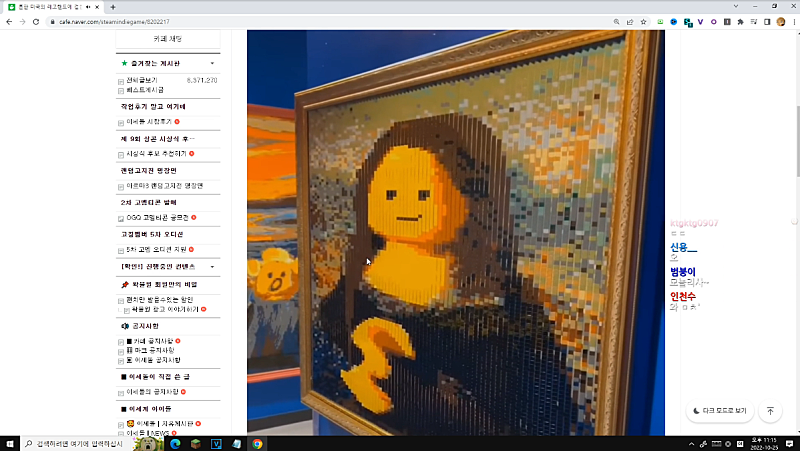This screenshot has width=800, height=451.
Task: Open the tab search chevron
Action: [x=736, y=6]
